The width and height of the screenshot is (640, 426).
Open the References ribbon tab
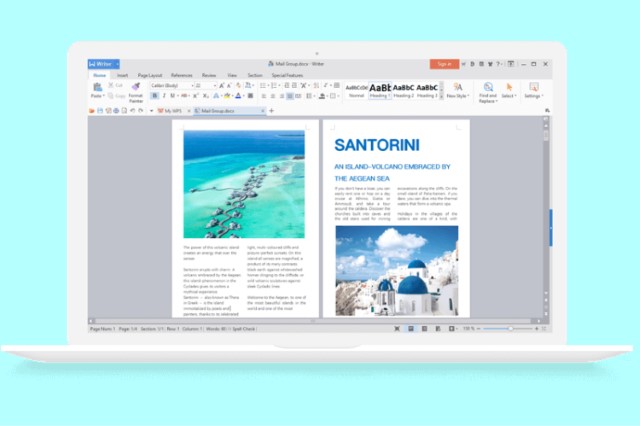pyautogui.click(x=181, y=75)
